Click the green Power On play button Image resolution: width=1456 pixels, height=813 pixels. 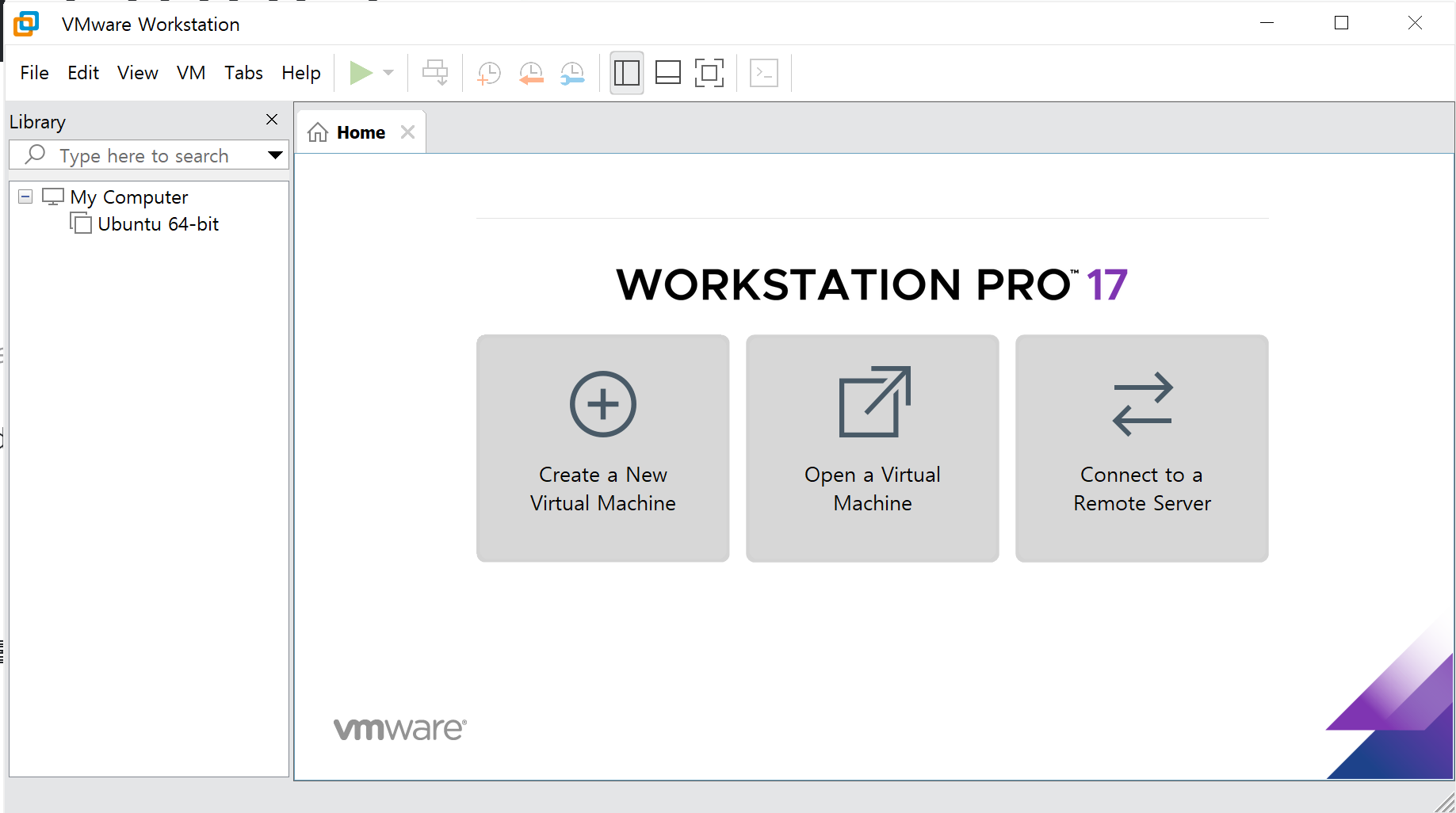tap(361, 73)
